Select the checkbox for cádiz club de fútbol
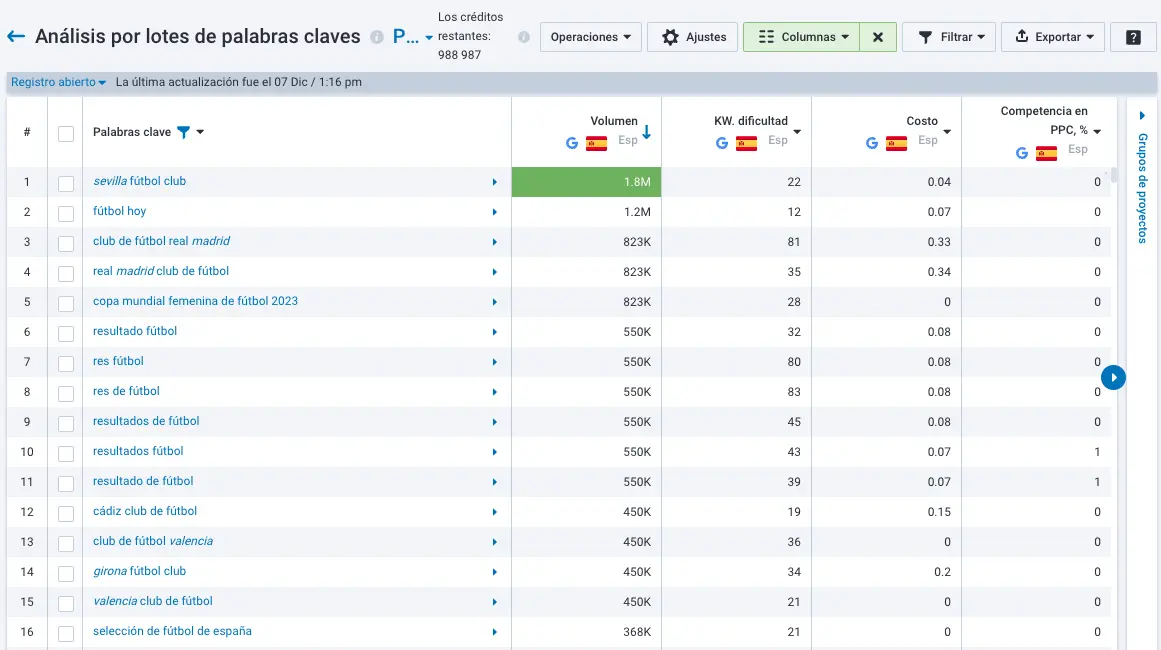The height and width of the screenshot is (650, 1161). pyautogui.click(x=65, y=512)
